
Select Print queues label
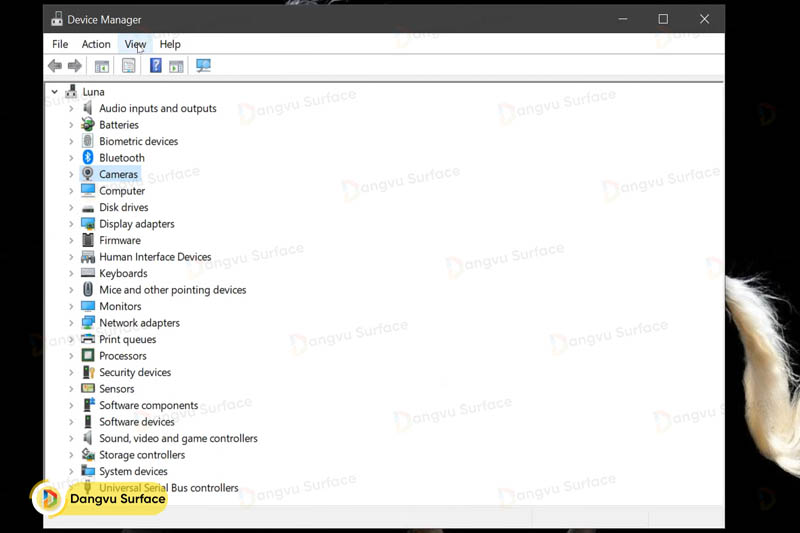[x=128, y=339]
